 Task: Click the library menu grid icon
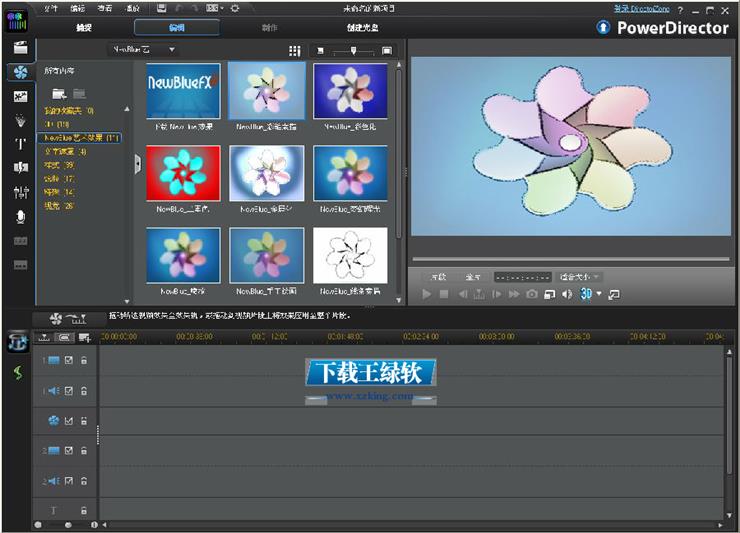tap(294, 51)
